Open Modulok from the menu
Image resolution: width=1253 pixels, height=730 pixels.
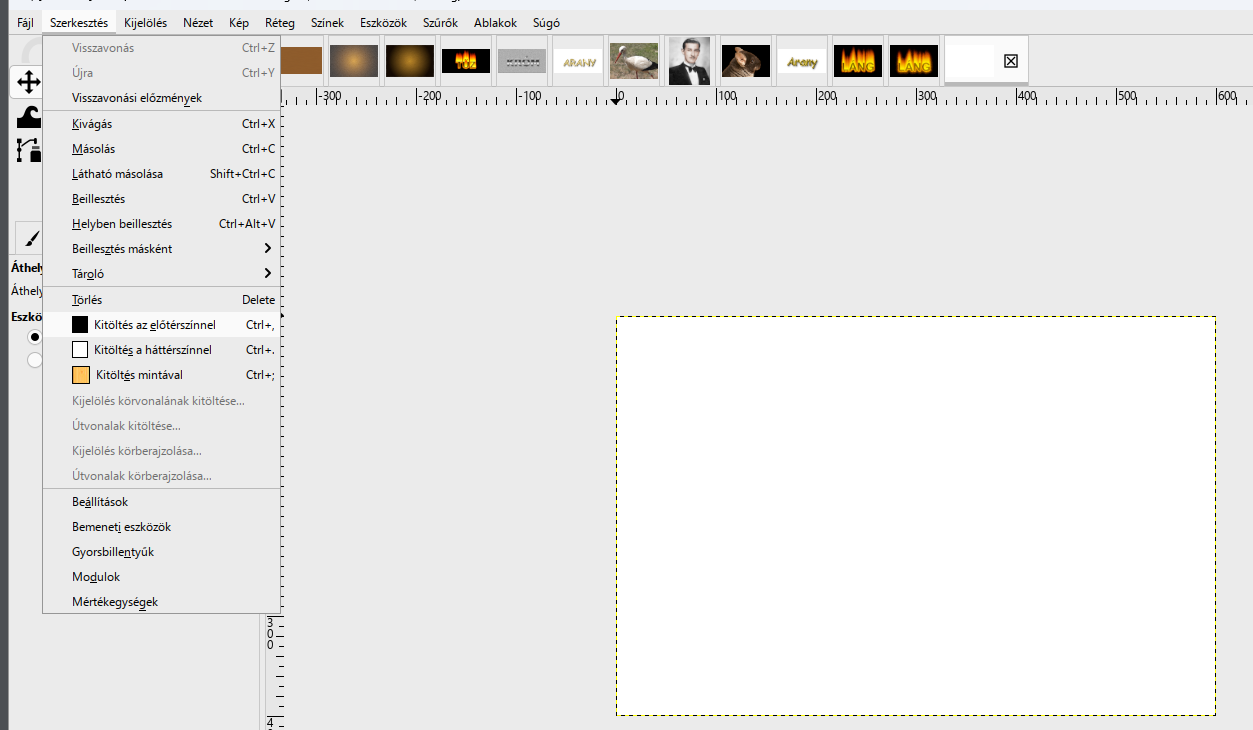(161, 577)
